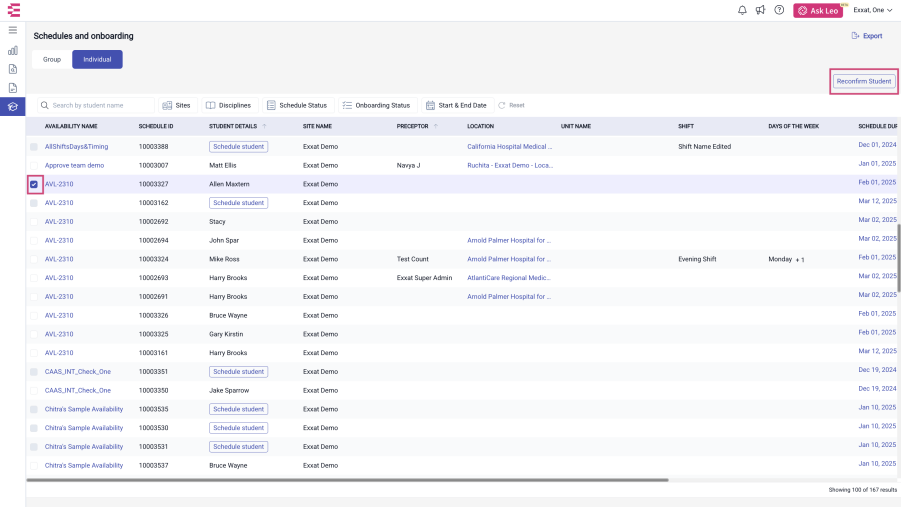This screenshot has width=902, height=507.
Task: Click schedule ID 10003327
Action: (x=154, y=184)
